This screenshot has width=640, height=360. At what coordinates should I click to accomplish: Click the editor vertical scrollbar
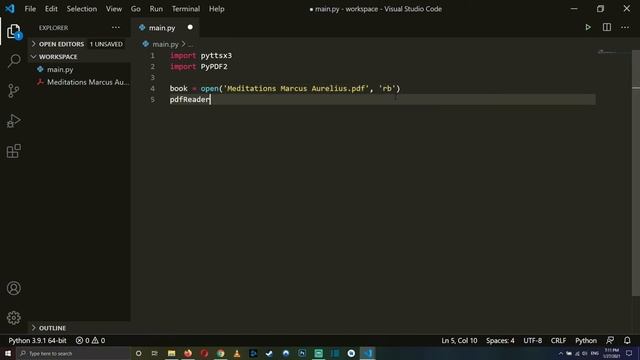click(636, 173)
